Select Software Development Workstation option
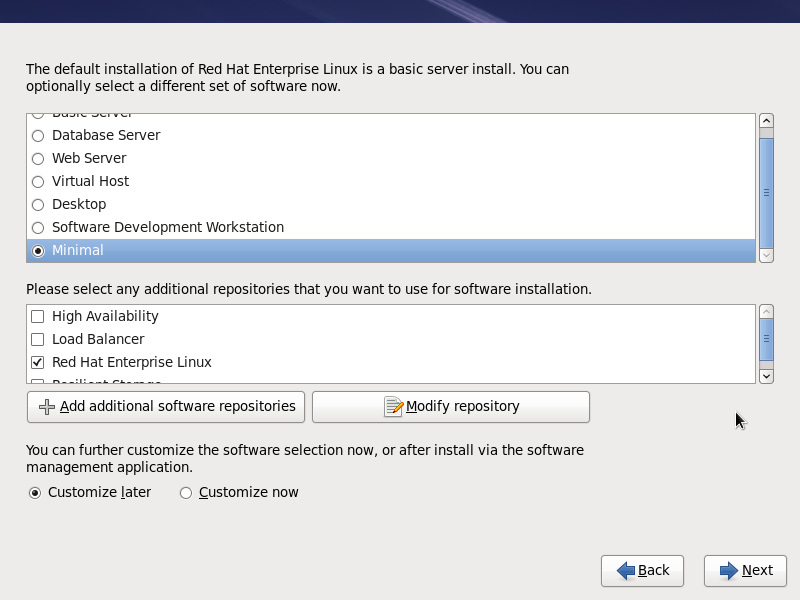 (x=38, y=228)
